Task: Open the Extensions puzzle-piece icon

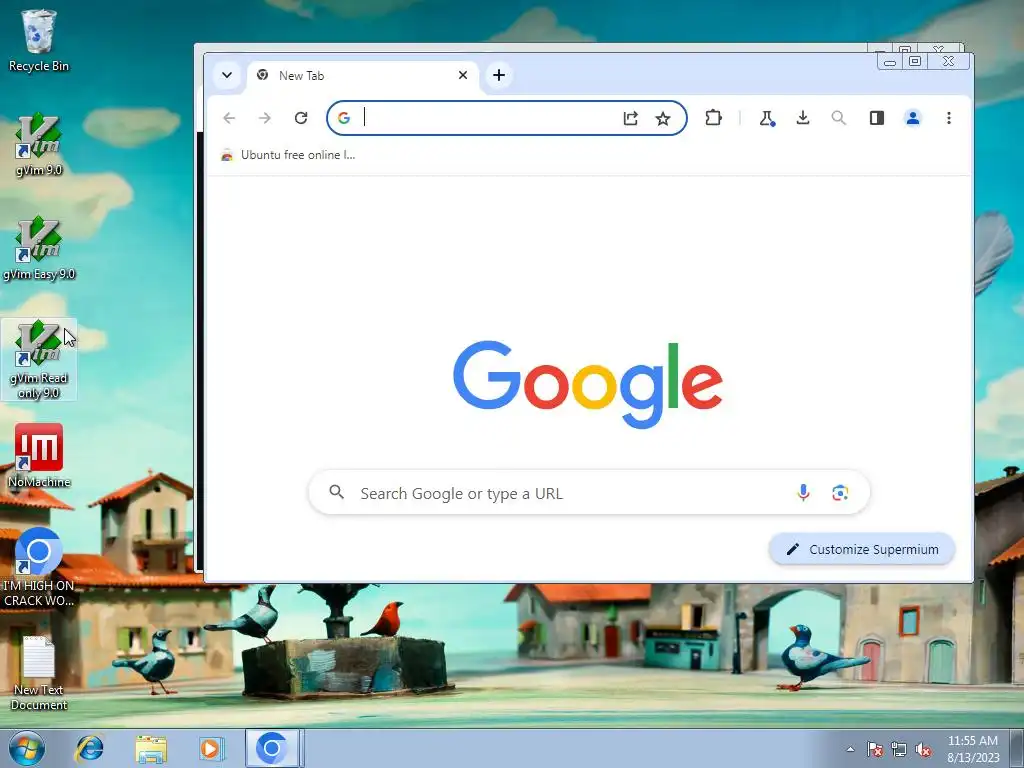Action: click(x=713, y=118)
